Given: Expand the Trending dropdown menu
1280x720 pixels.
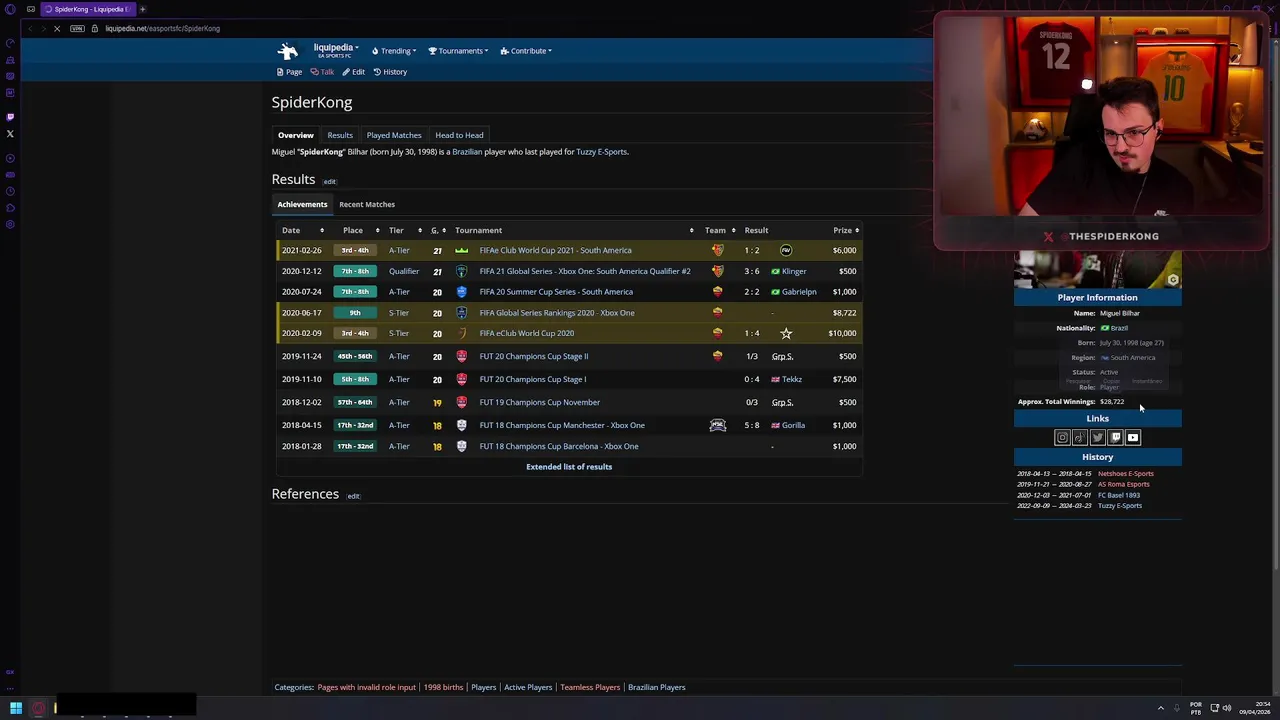Looking at the screenshot, I should tap(394, 51).
